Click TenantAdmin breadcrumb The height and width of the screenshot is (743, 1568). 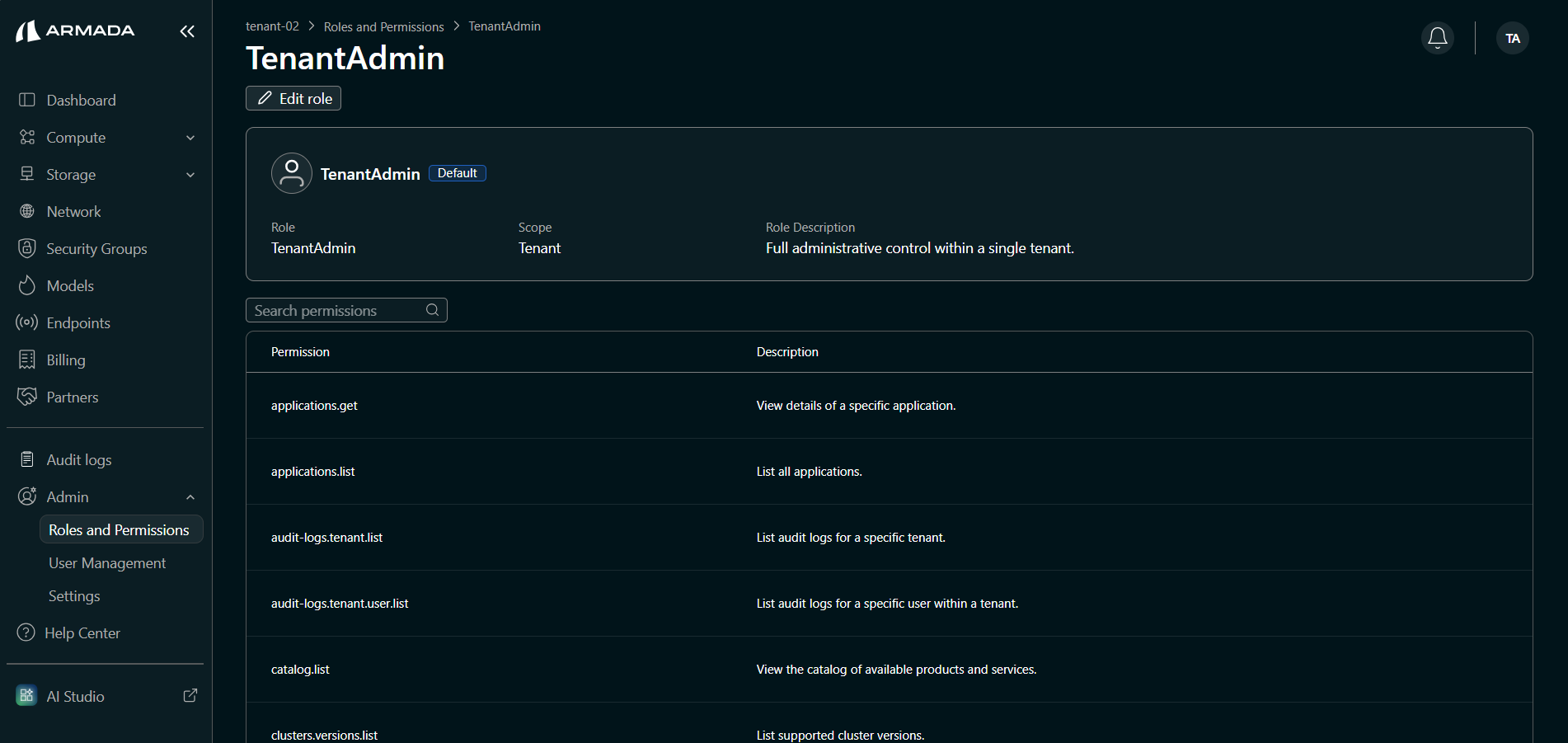click(505, 26)
